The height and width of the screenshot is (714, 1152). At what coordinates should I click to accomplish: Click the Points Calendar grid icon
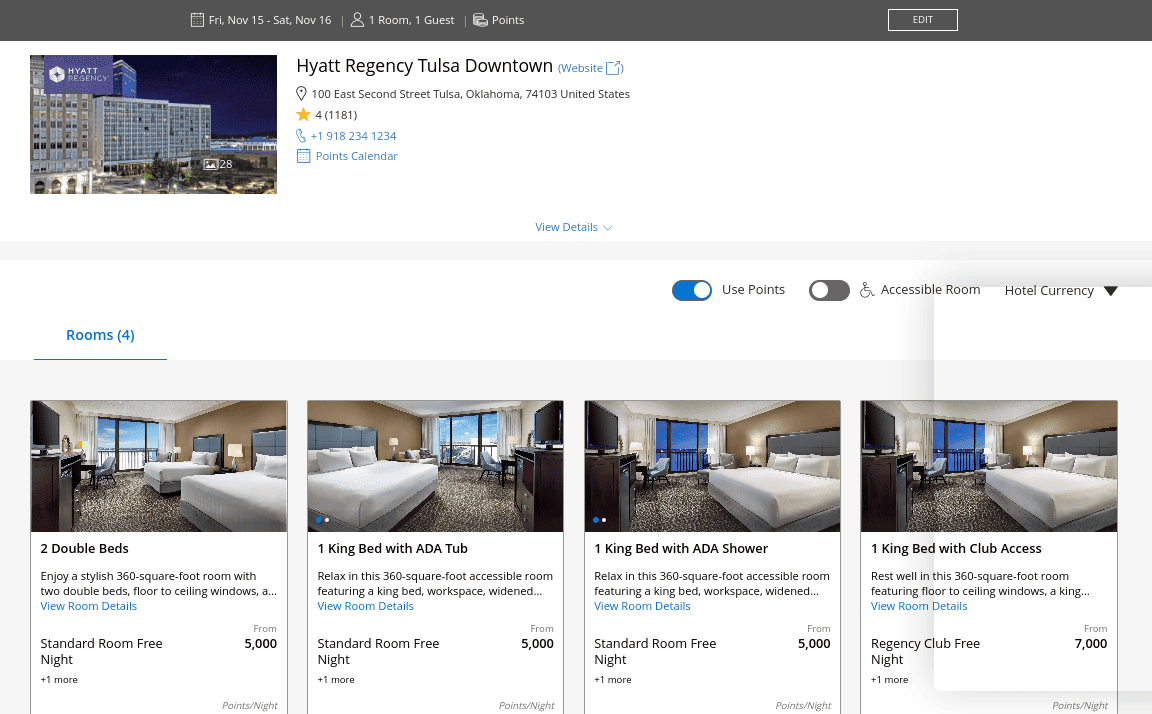point(303,156)
